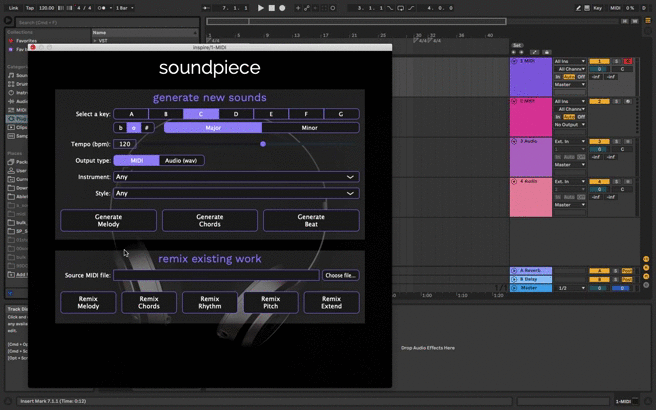The width and height of the screenshot is (656, 410).
Task: Click the Generate Melody button
Action: 108,220
